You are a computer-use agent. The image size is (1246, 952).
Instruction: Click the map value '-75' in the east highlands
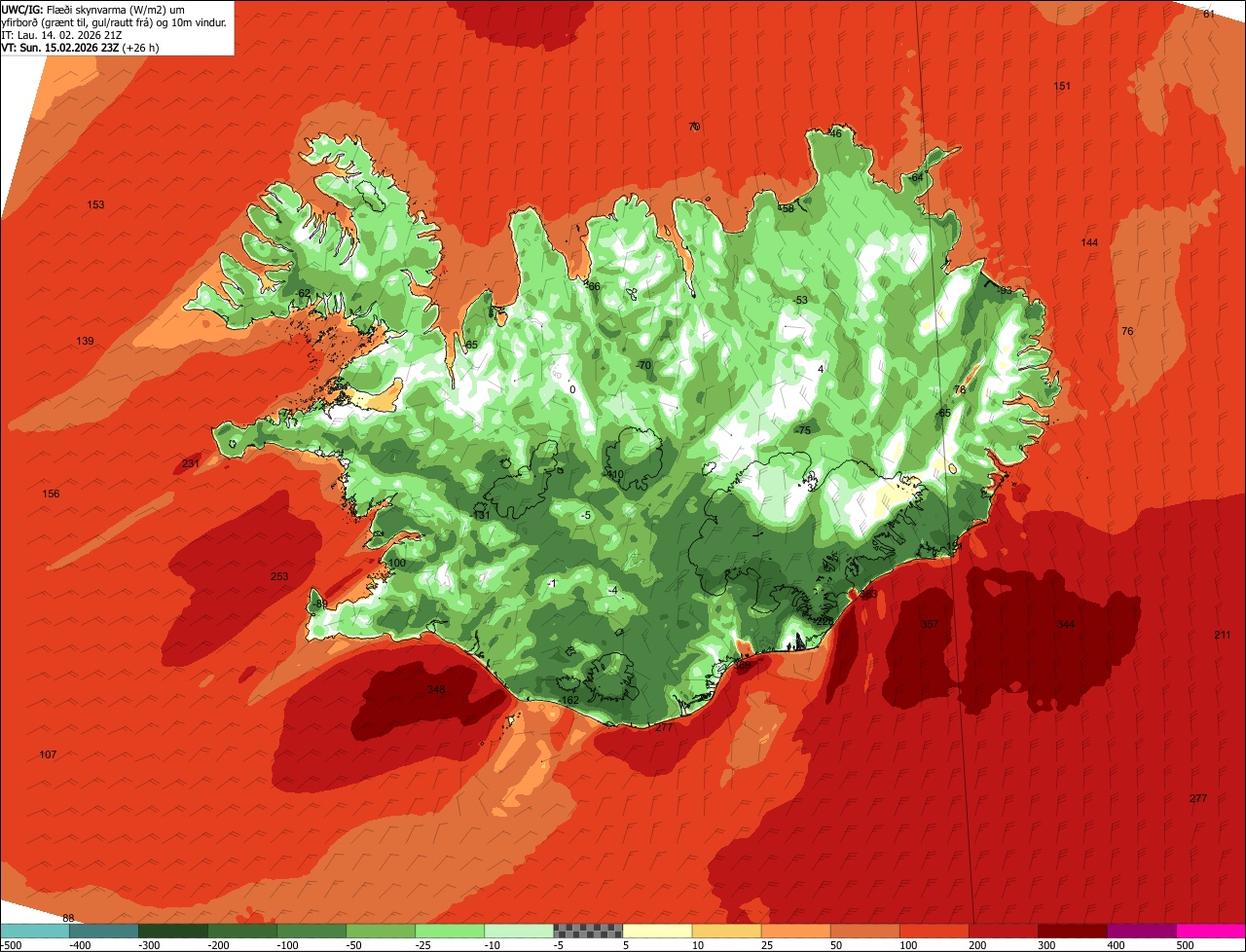pos(803,430)
